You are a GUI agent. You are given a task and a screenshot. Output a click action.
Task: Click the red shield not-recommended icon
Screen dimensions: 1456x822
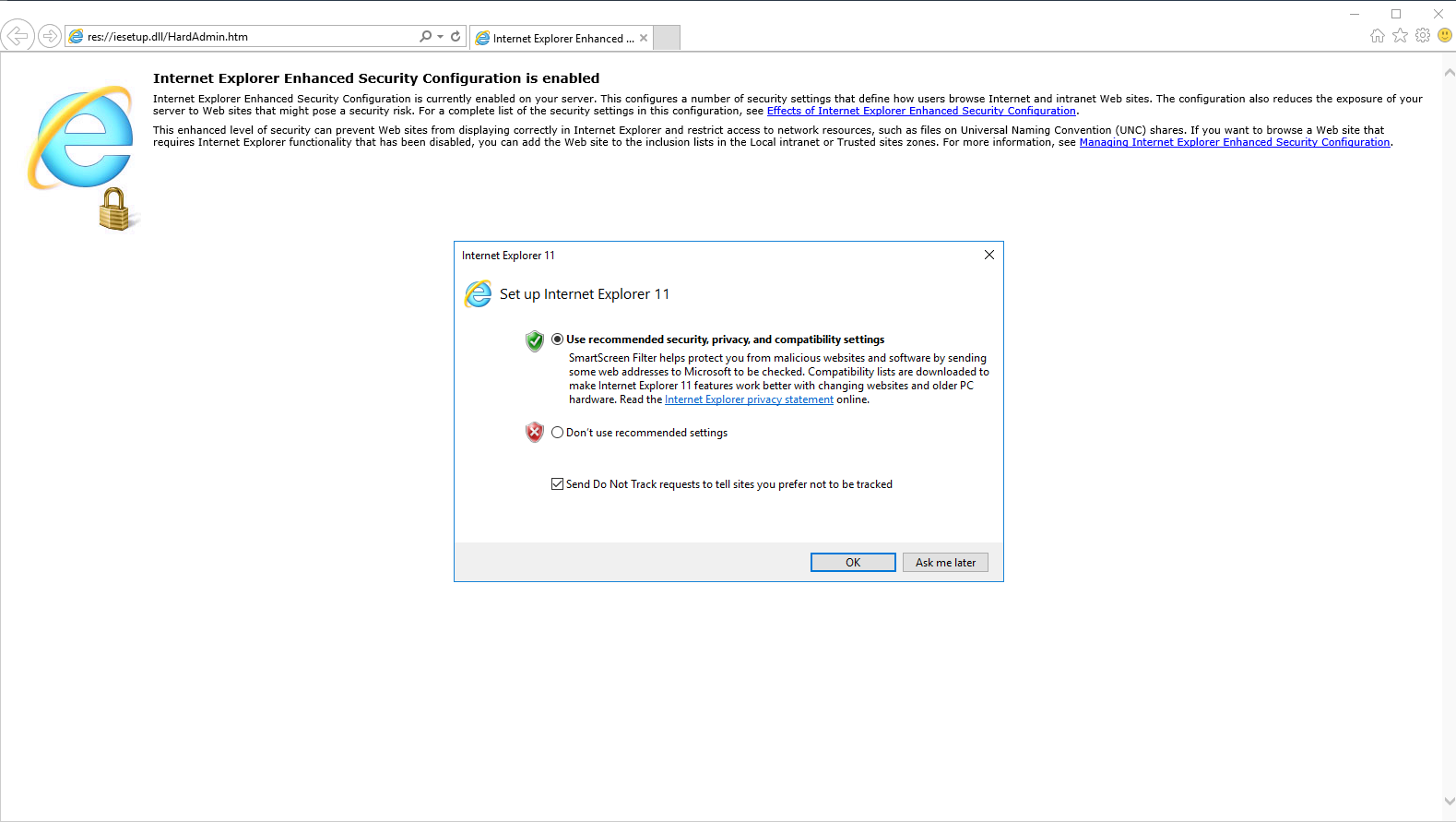tap(535, 432)
